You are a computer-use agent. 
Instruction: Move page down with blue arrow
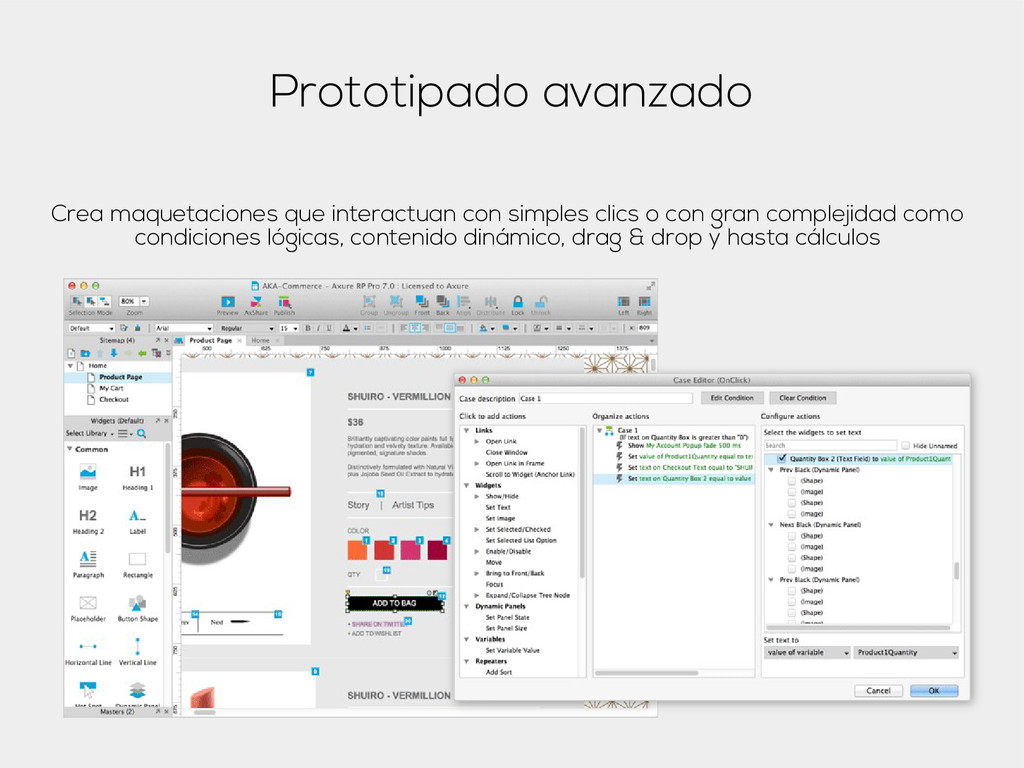tap(114, 353)
